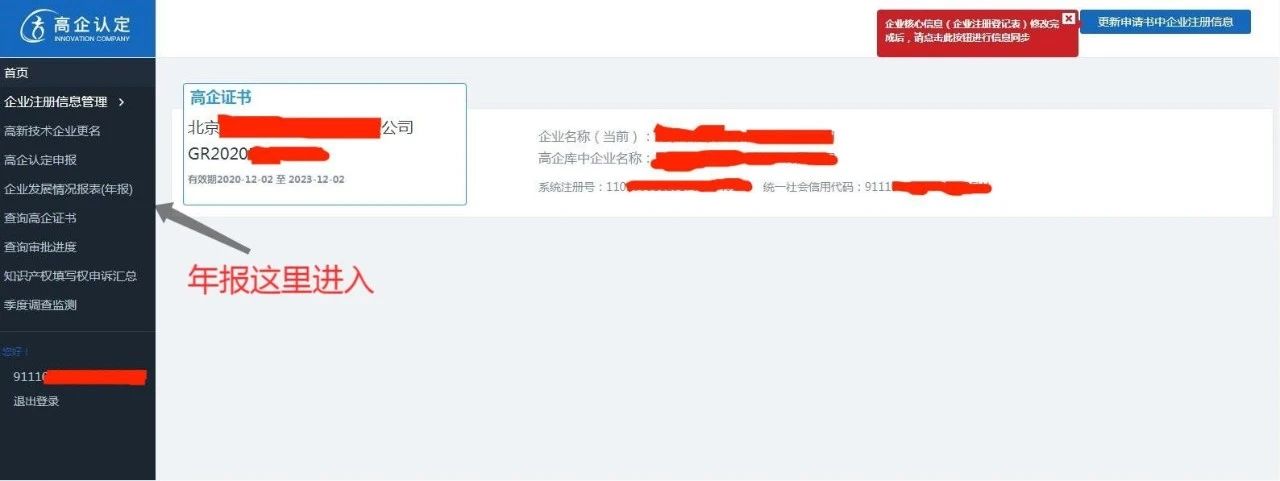Click 退出登录 link
Image resolution: width=1280 pixels, height=481 pixels.
(x=36, y=401)
